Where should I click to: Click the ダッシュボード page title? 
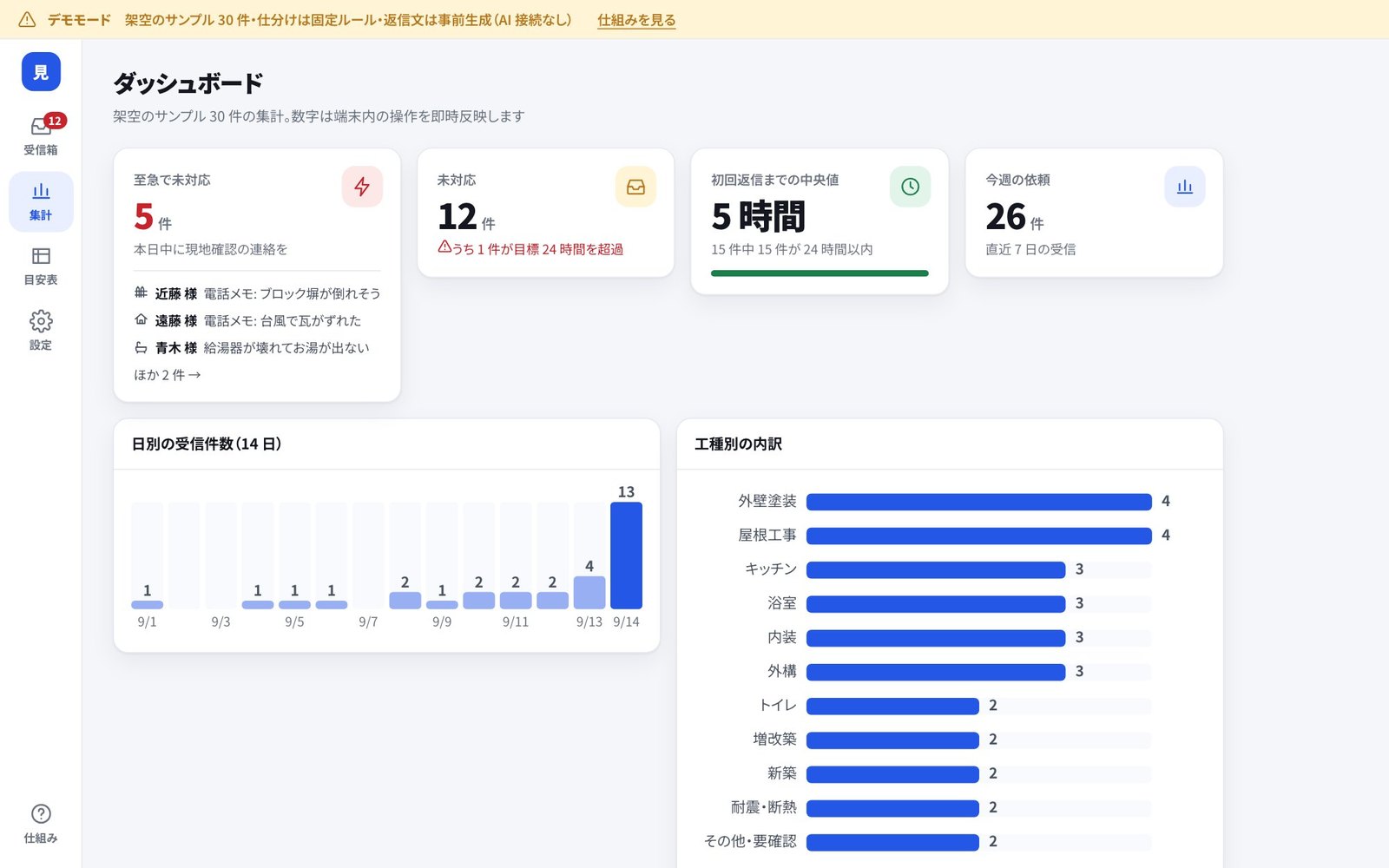point(188,83)
